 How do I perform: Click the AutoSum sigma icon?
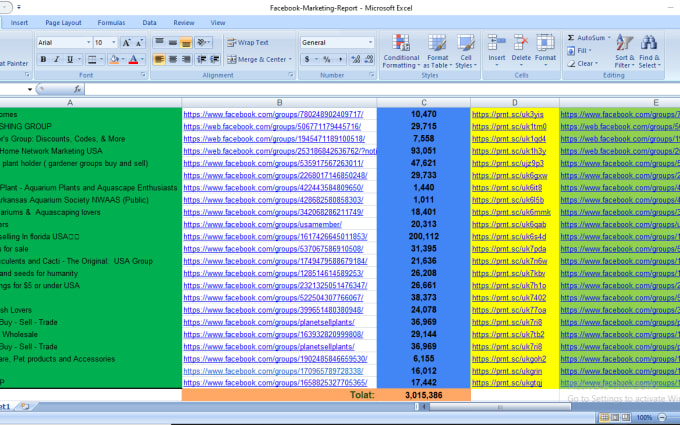(x=571, y=38)
